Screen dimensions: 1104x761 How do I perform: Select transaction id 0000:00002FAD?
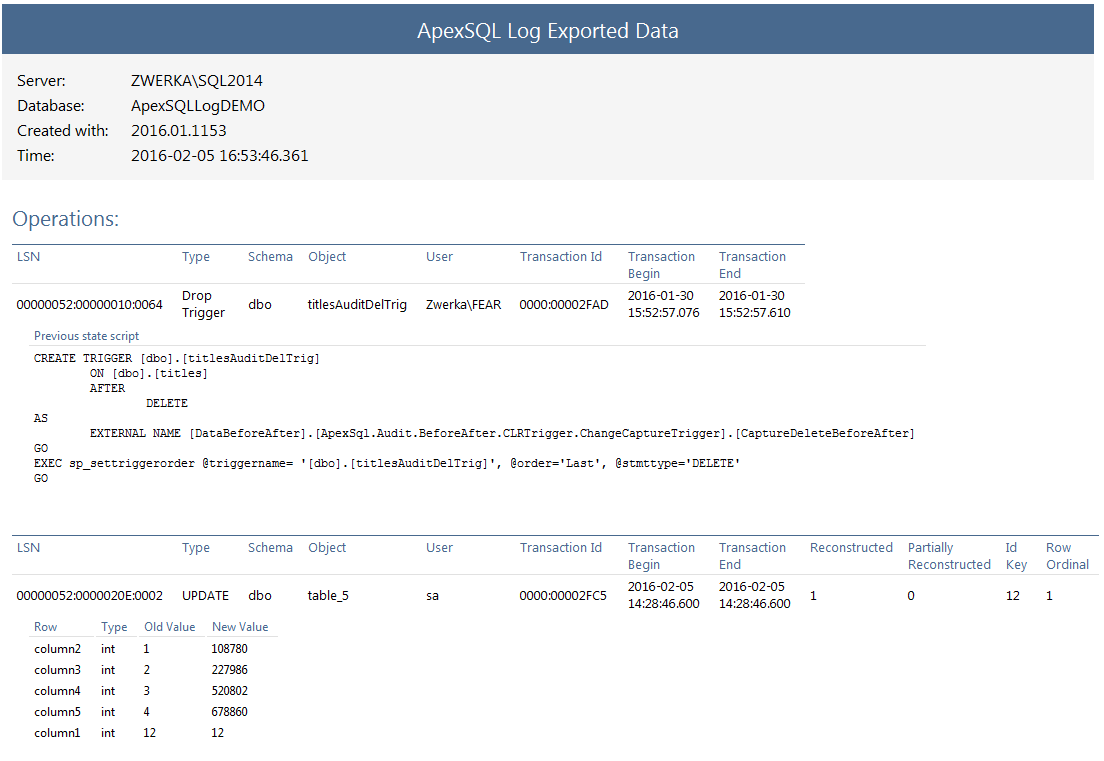tap(564, 305)
